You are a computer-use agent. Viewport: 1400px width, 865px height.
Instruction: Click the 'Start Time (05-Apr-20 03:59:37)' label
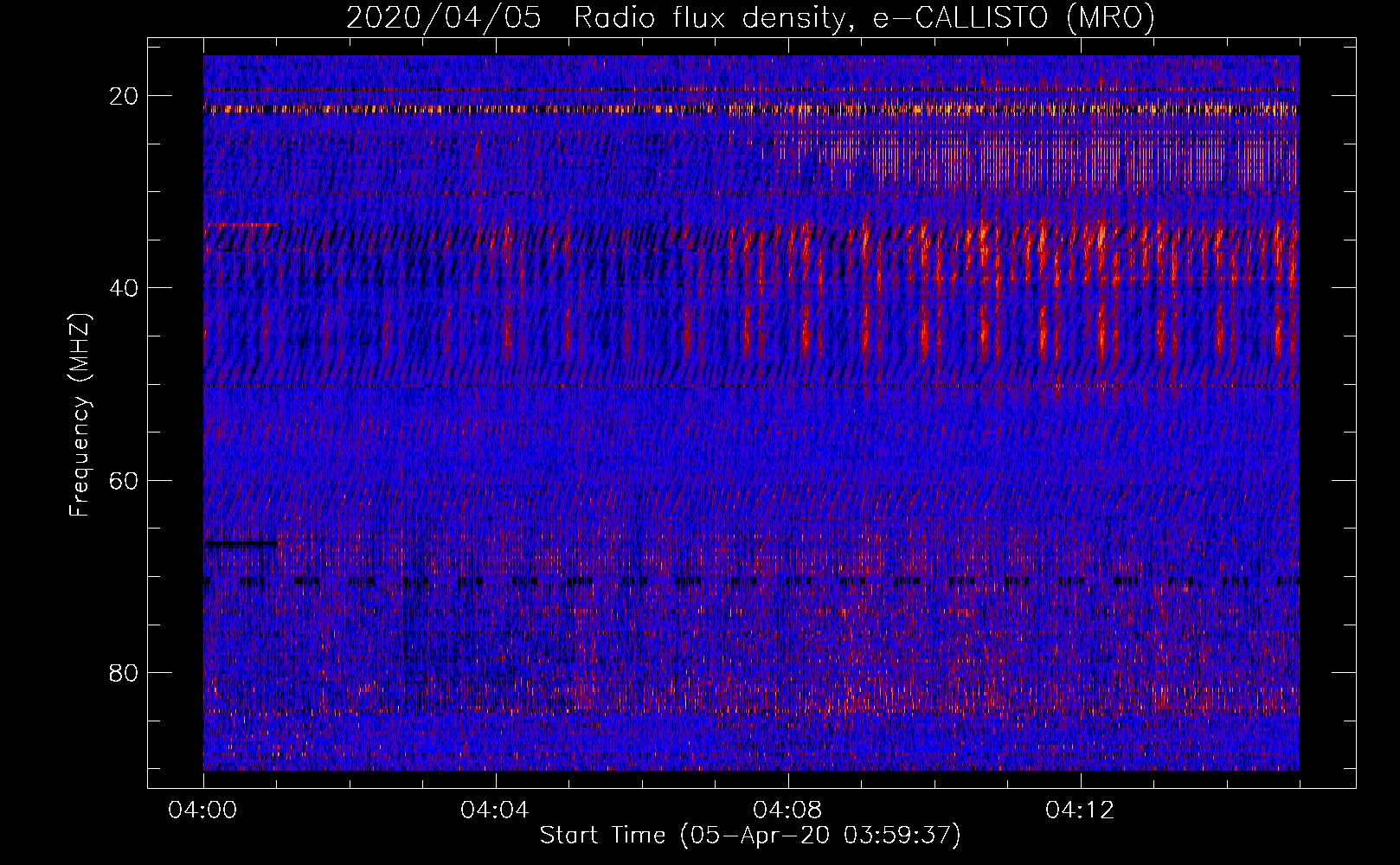point(750,836)
